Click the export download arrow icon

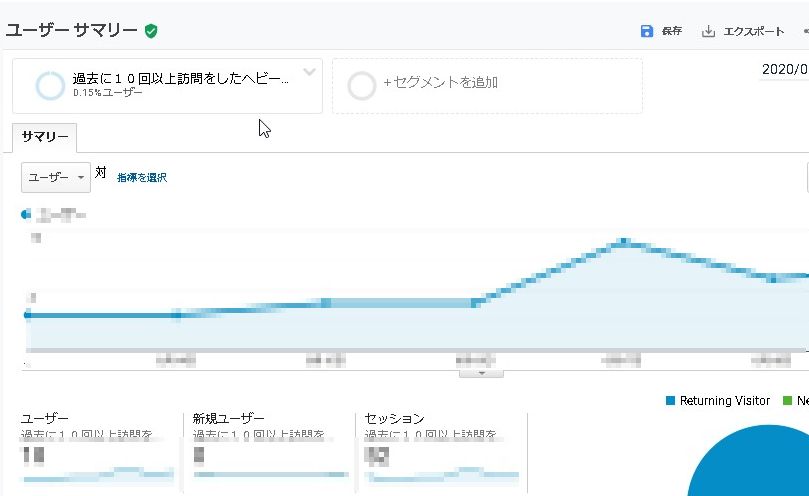tap(709, 31)
